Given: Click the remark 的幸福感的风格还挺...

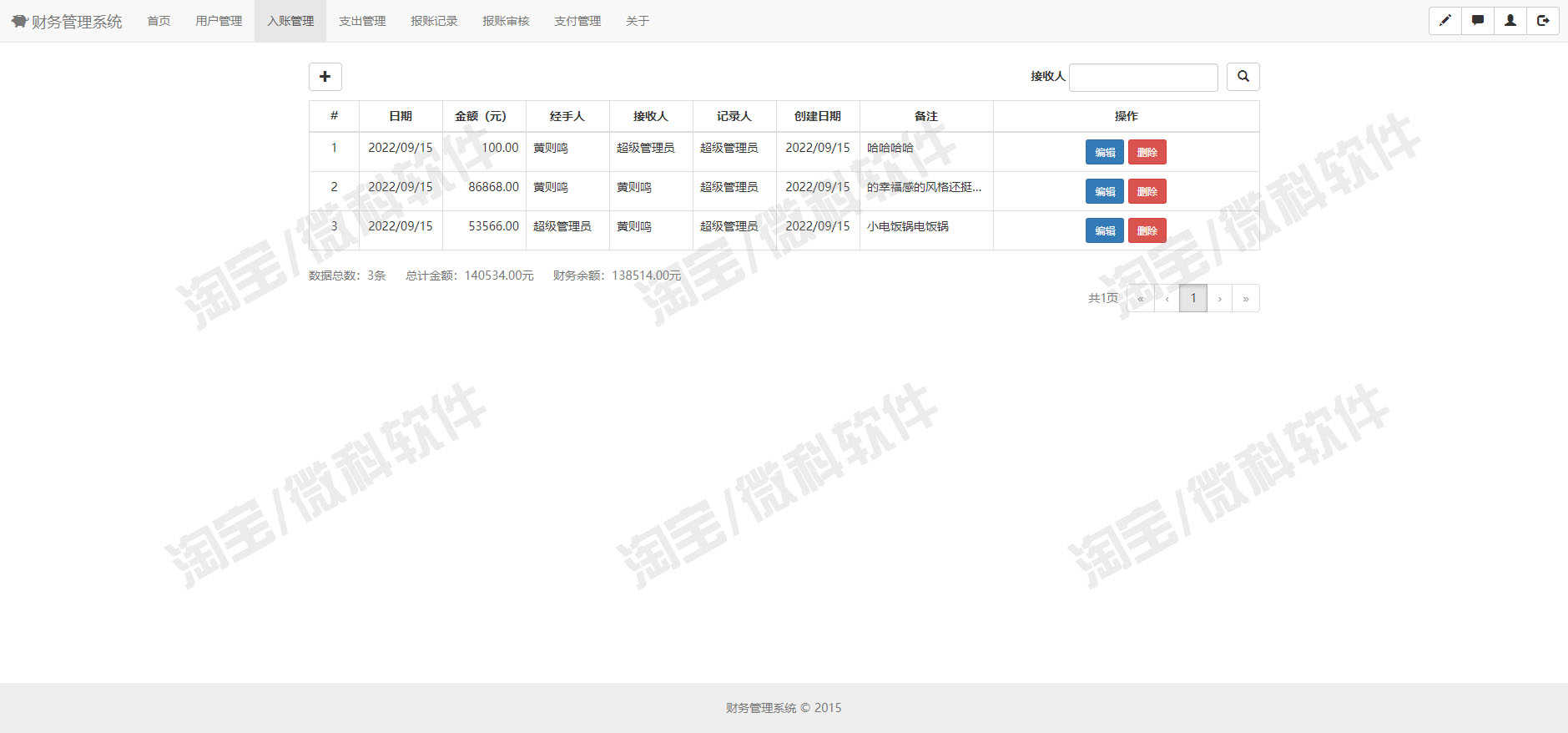Looking at the screenshot, I should point(924,187).
